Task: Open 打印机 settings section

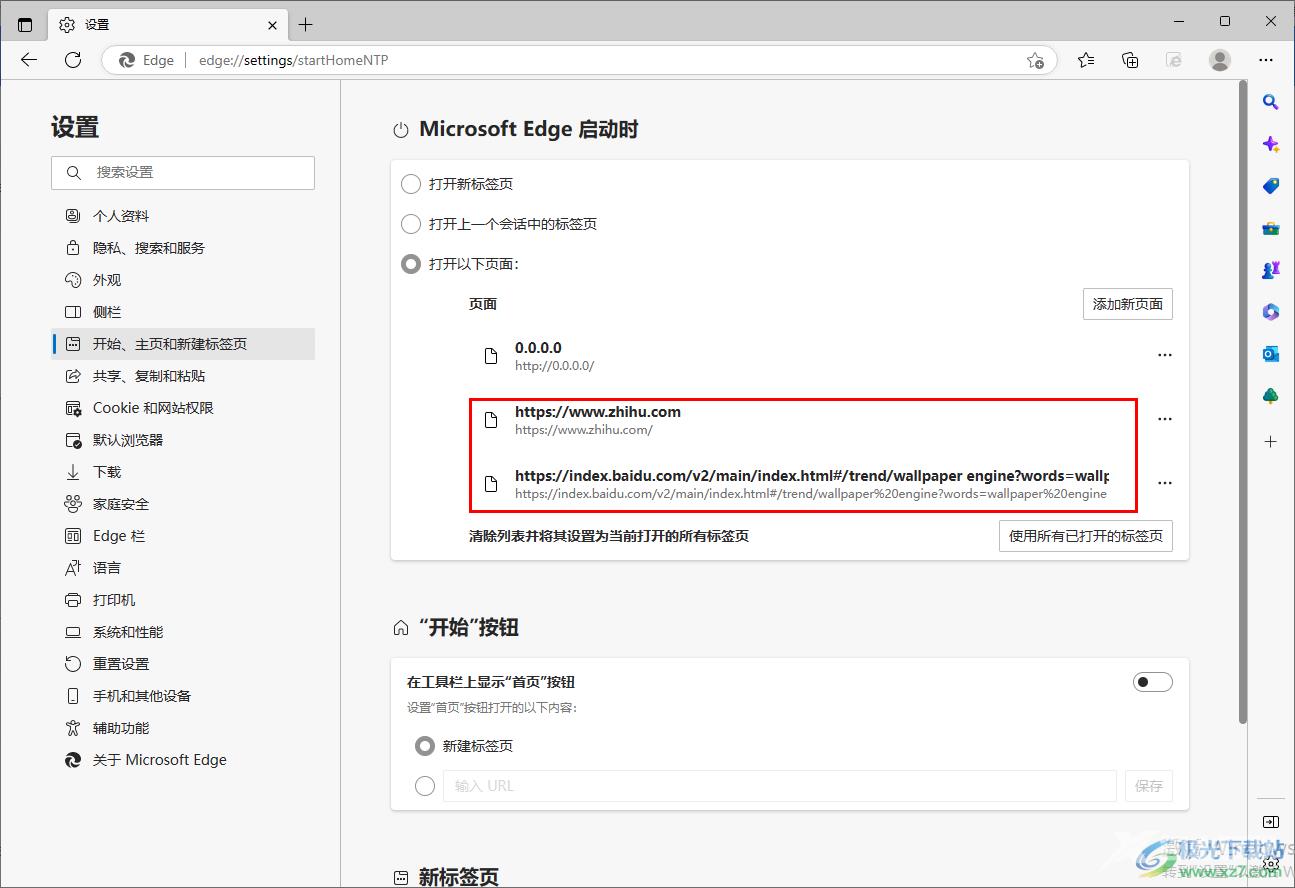Action: [x=183, y=600]
